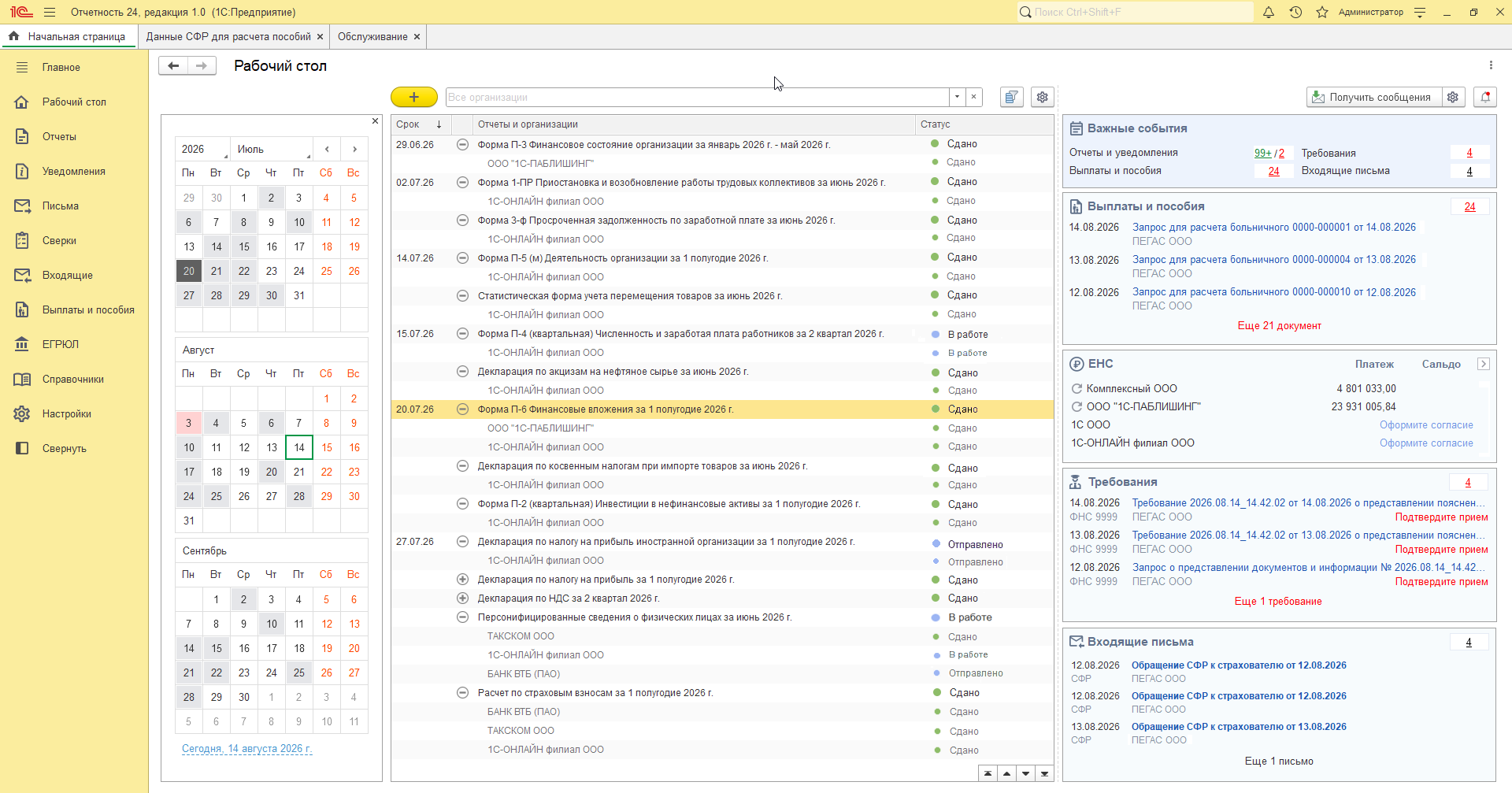Expand Декларация по НДС за 2 квартал row
Viewport: 1512px width, 793px height.
click(x=463, y=598)
